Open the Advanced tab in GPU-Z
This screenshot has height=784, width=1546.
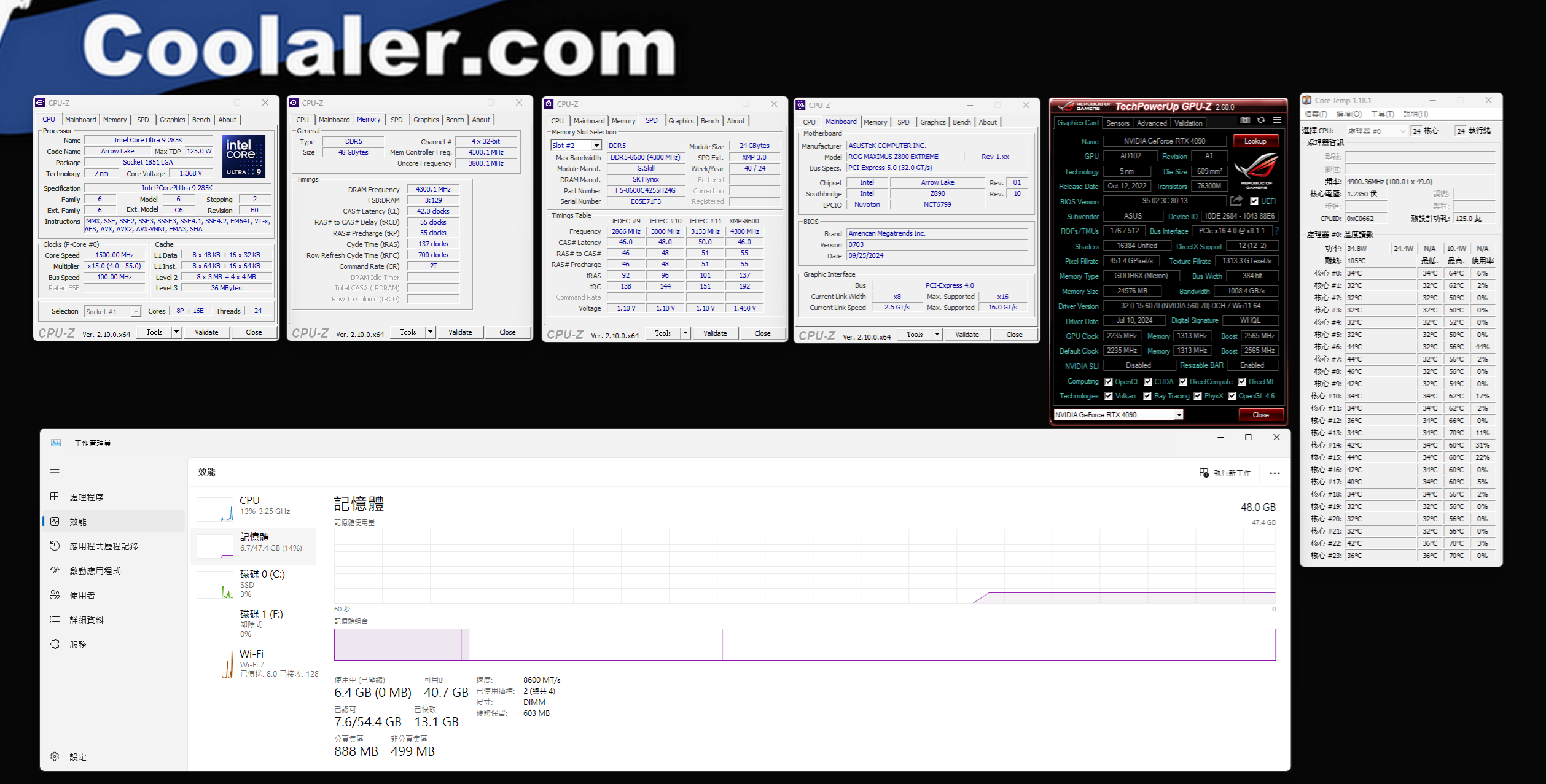(x=1152, y=123)
